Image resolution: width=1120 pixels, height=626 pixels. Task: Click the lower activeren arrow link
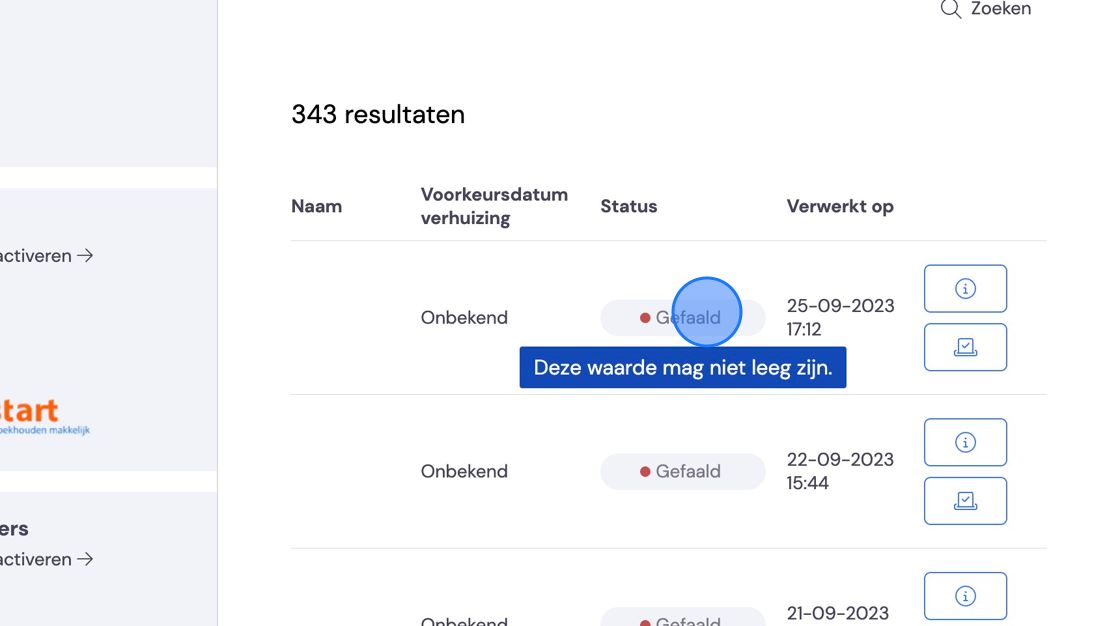tap(46, 560)
